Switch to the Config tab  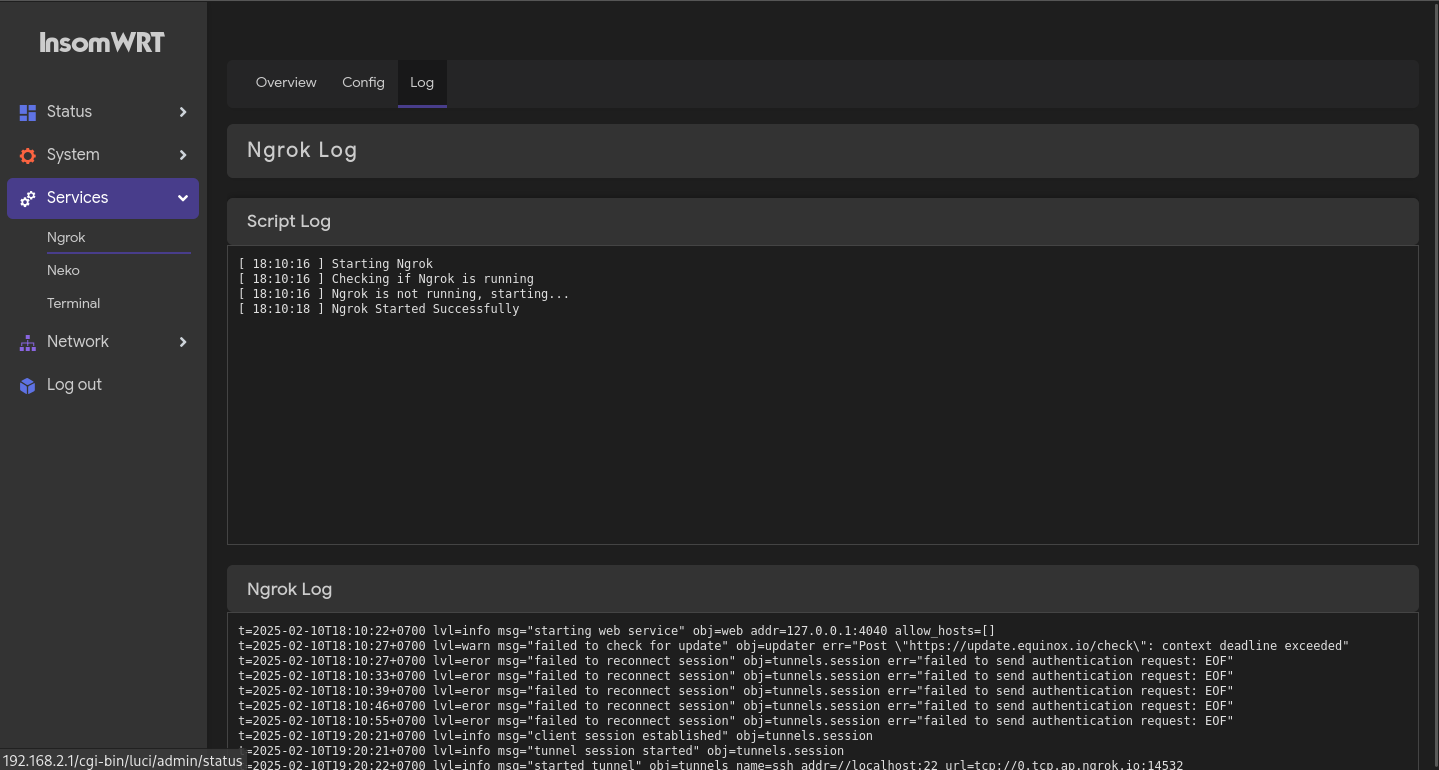pyautogui.click(x=363, y=83)
